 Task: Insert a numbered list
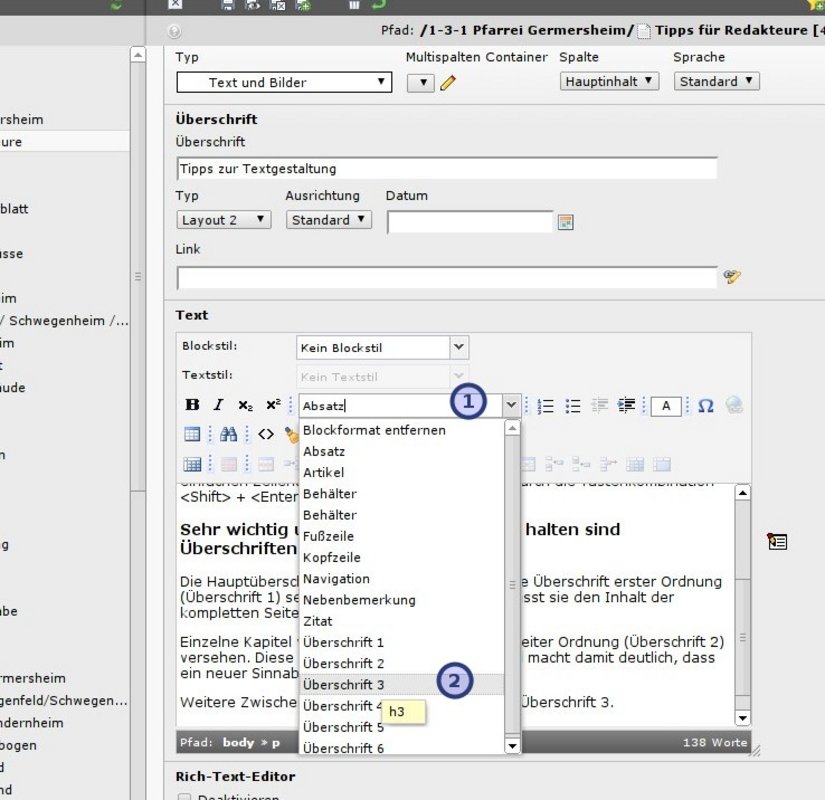click(x=546, y=405)
